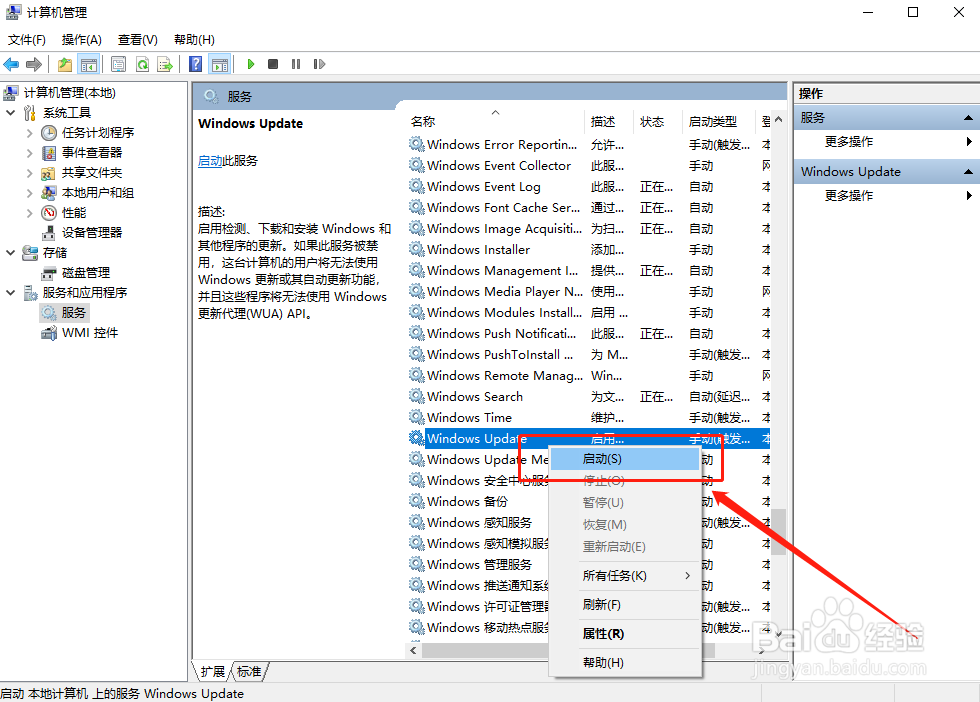Expand the 事件查看器 node chevron

(29, 153)
